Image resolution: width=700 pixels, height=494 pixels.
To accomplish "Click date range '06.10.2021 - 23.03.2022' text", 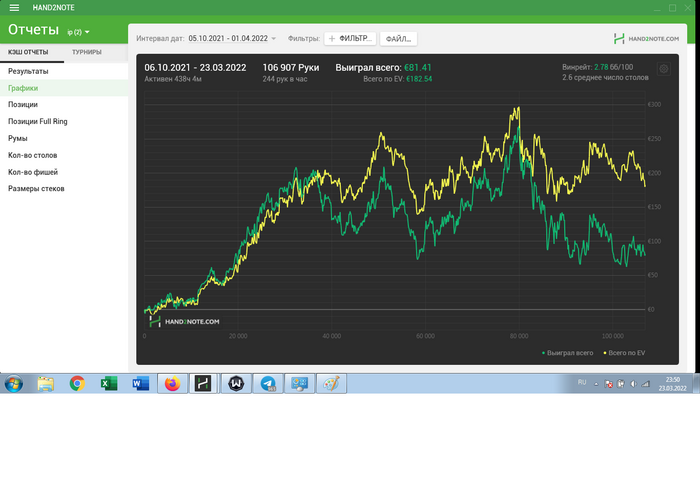I will point(195,68).
